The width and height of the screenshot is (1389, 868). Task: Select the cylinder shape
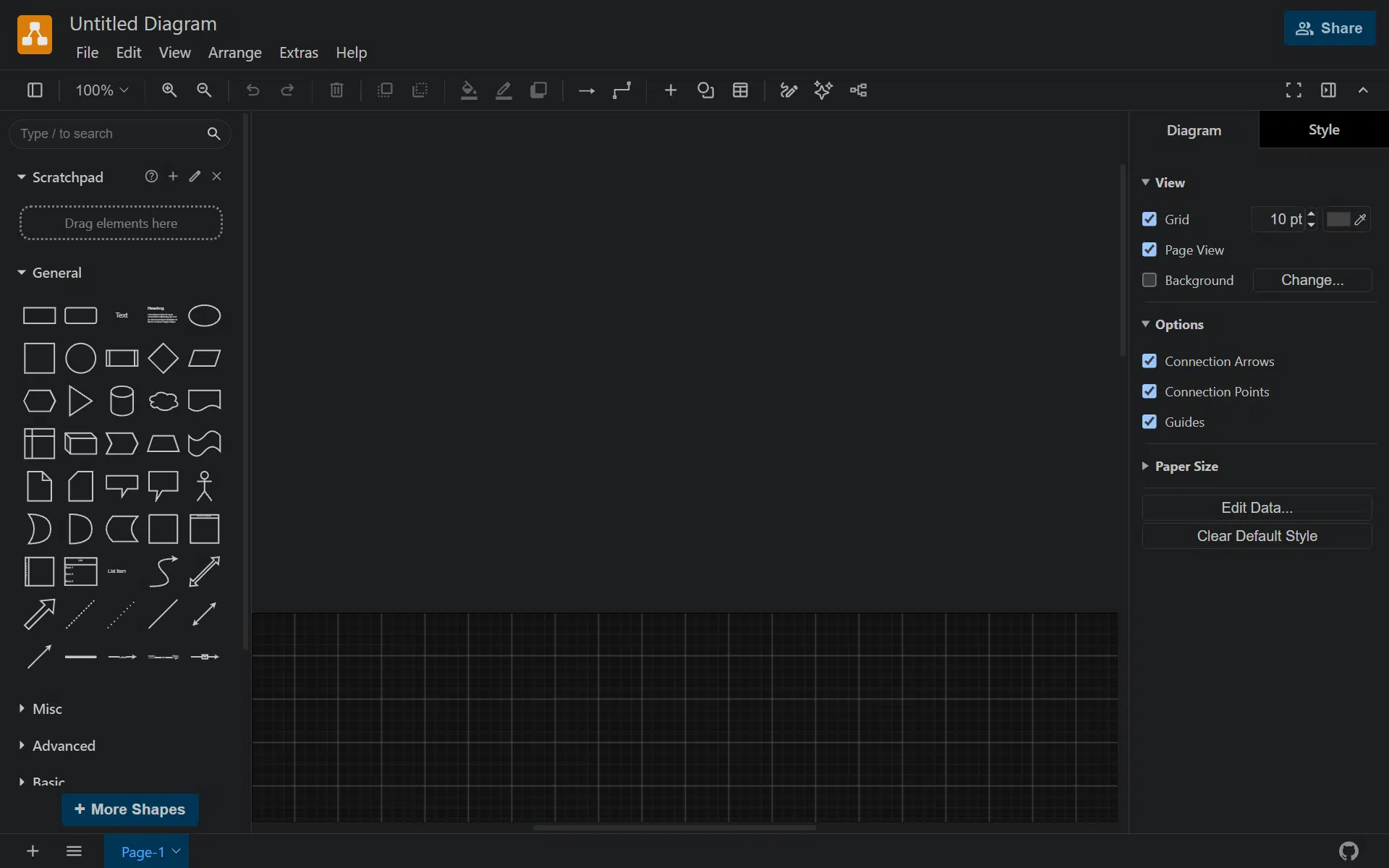coord(122,401)
